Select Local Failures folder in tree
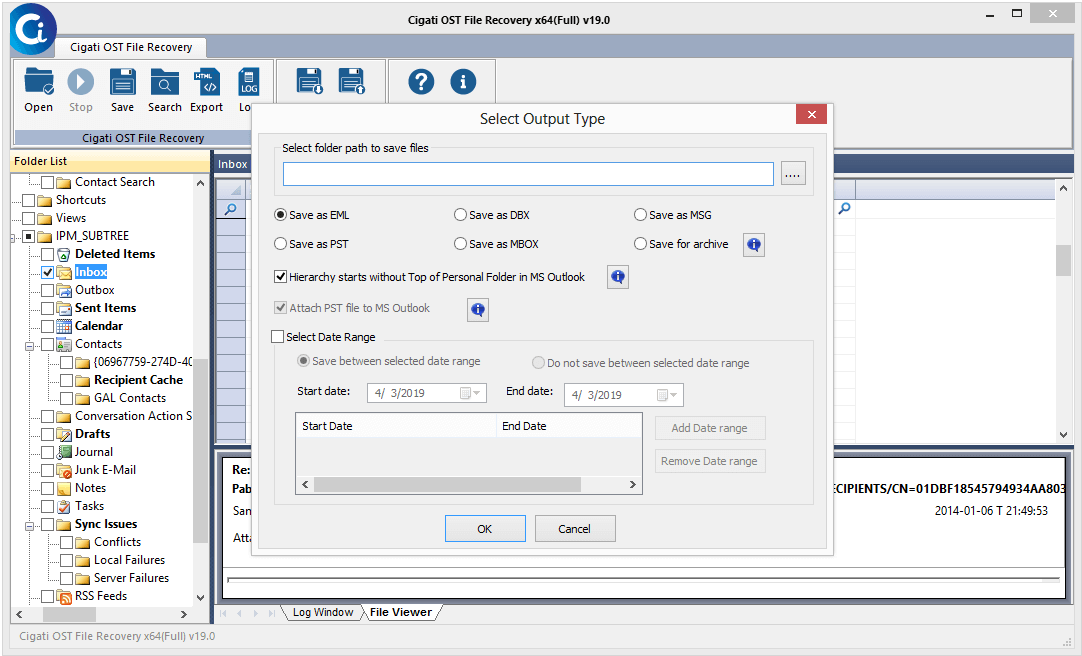Viewport: 1082px width, 656px height. (x=129, y=560)
